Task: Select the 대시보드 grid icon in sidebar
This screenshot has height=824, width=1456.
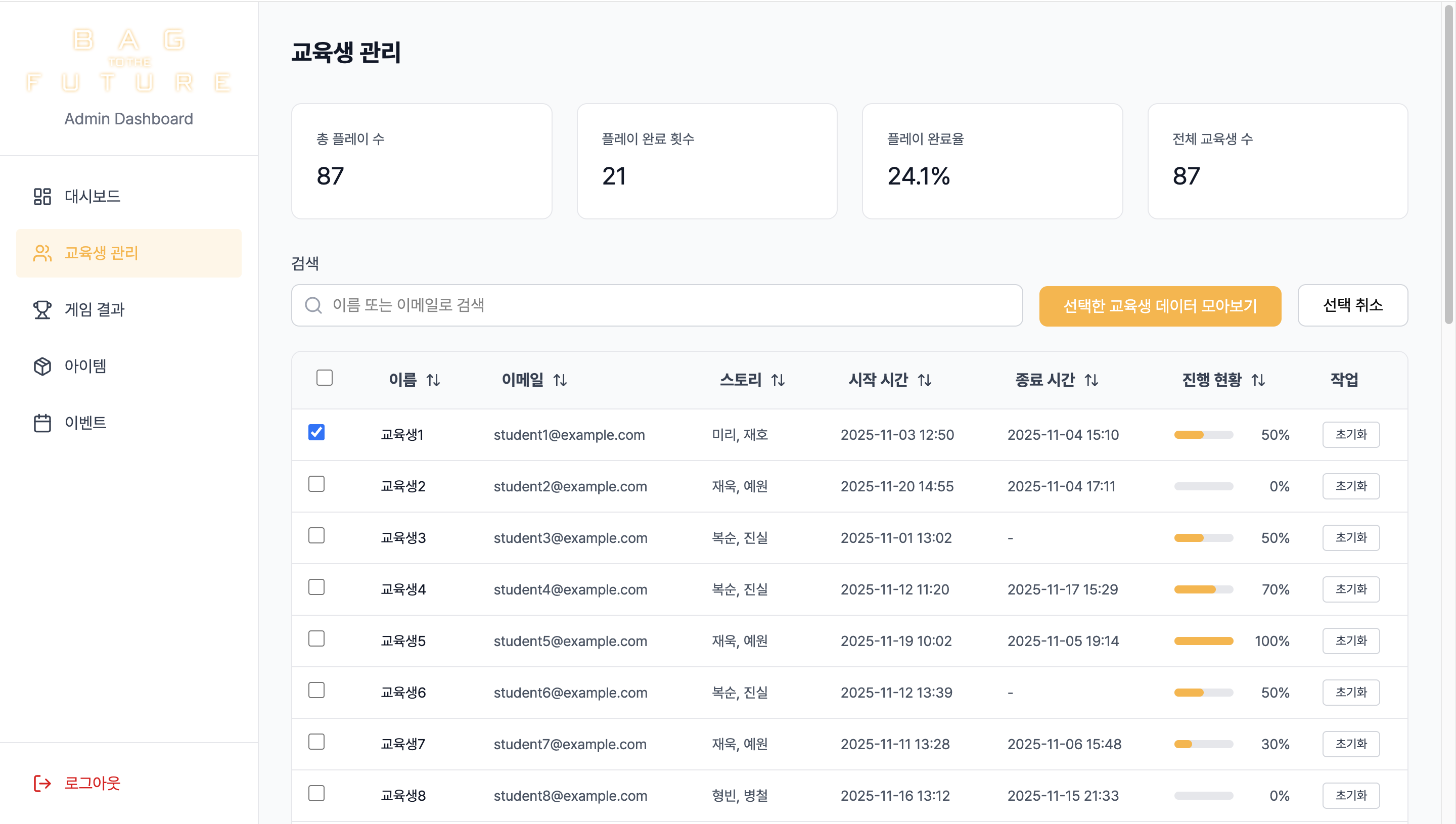Action: tap(42, 196)
